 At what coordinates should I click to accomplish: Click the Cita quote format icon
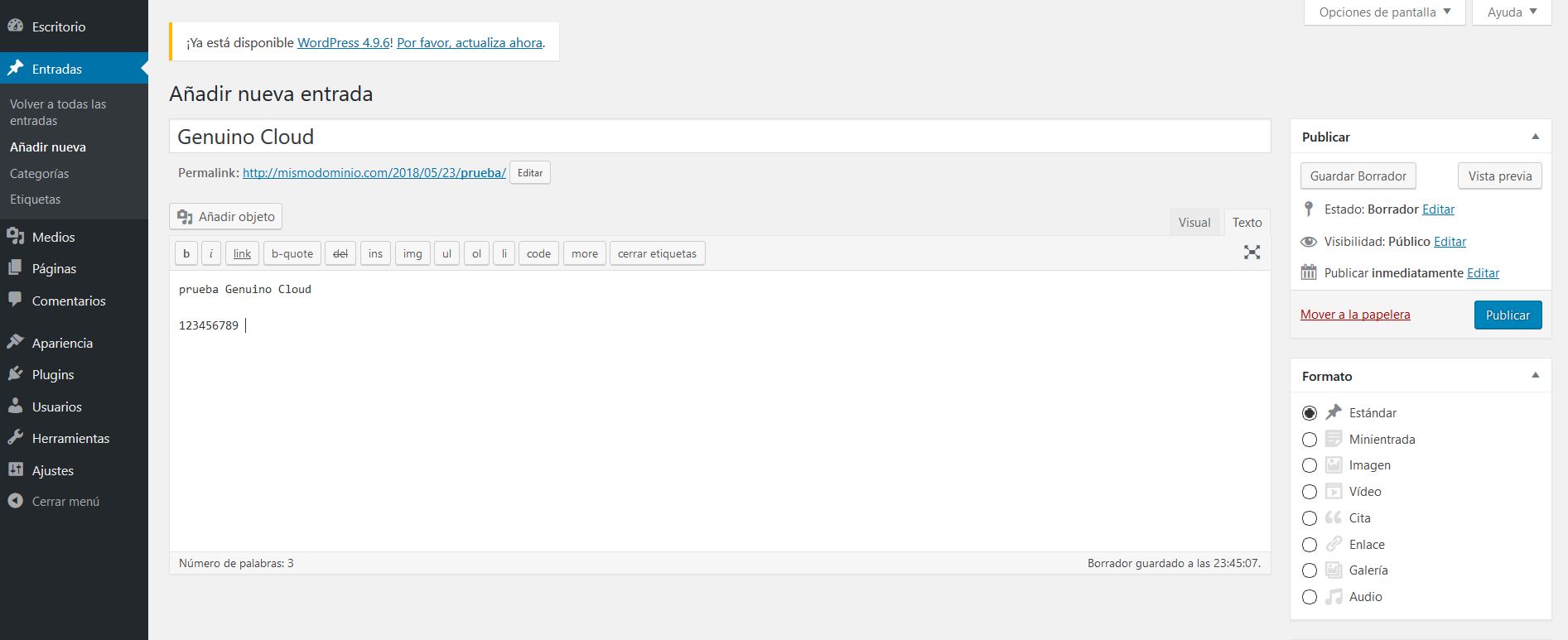[x=1334, y=517]
